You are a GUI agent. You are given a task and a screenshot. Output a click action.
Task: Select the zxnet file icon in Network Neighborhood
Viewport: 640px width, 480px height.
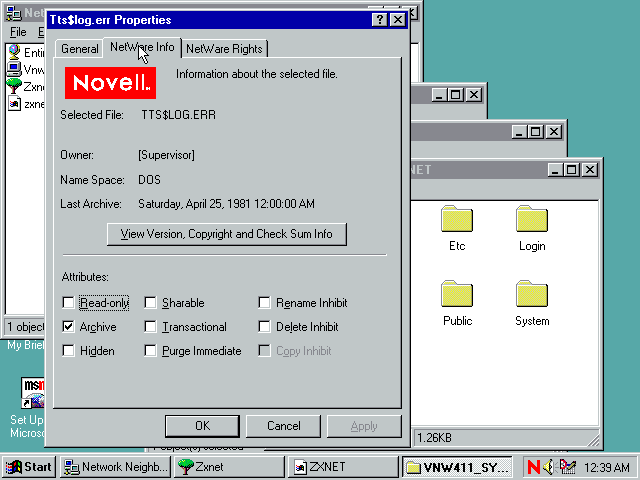click(14, 104)
